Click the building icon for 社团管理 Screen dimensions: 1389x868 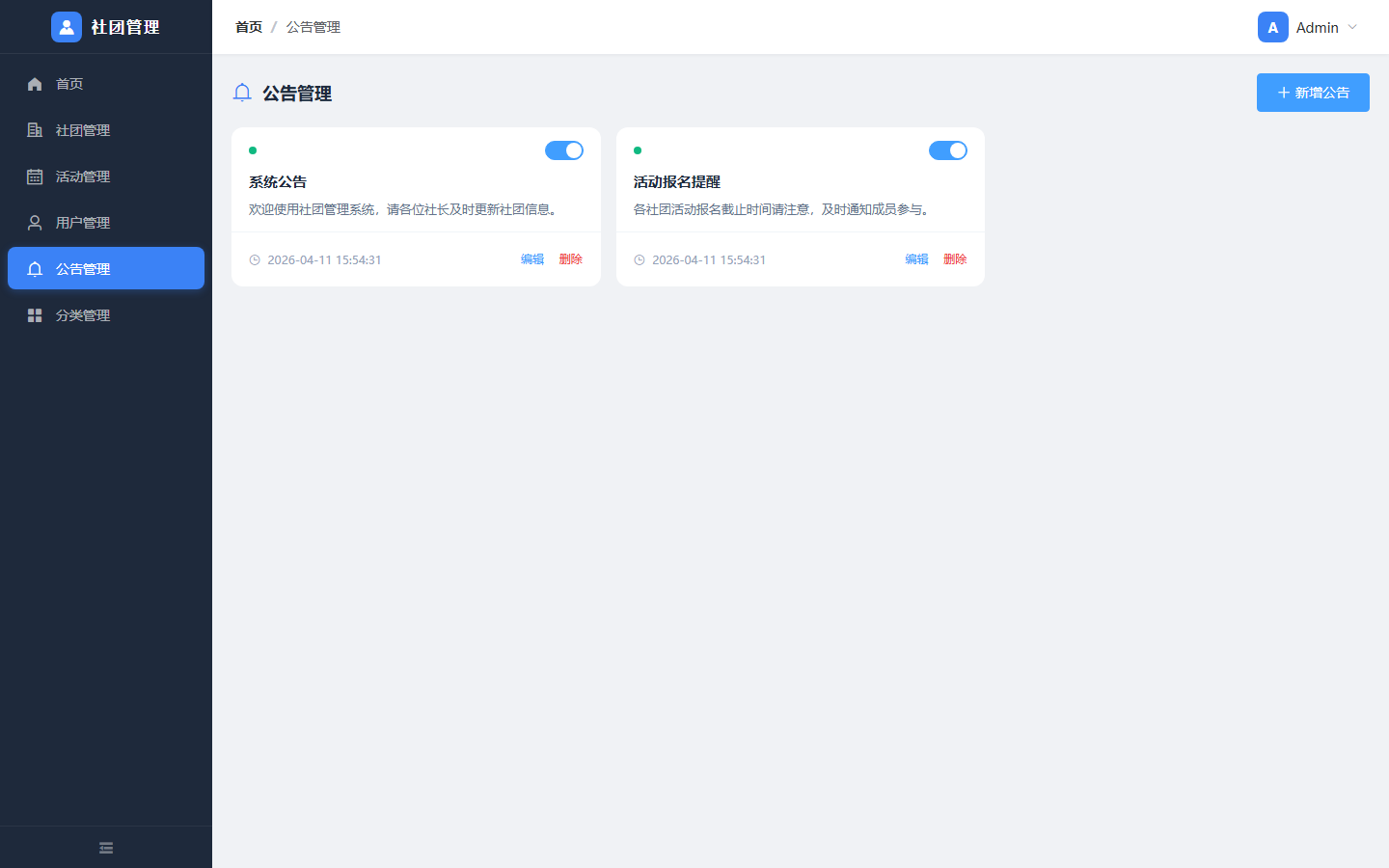pos(35,130)
